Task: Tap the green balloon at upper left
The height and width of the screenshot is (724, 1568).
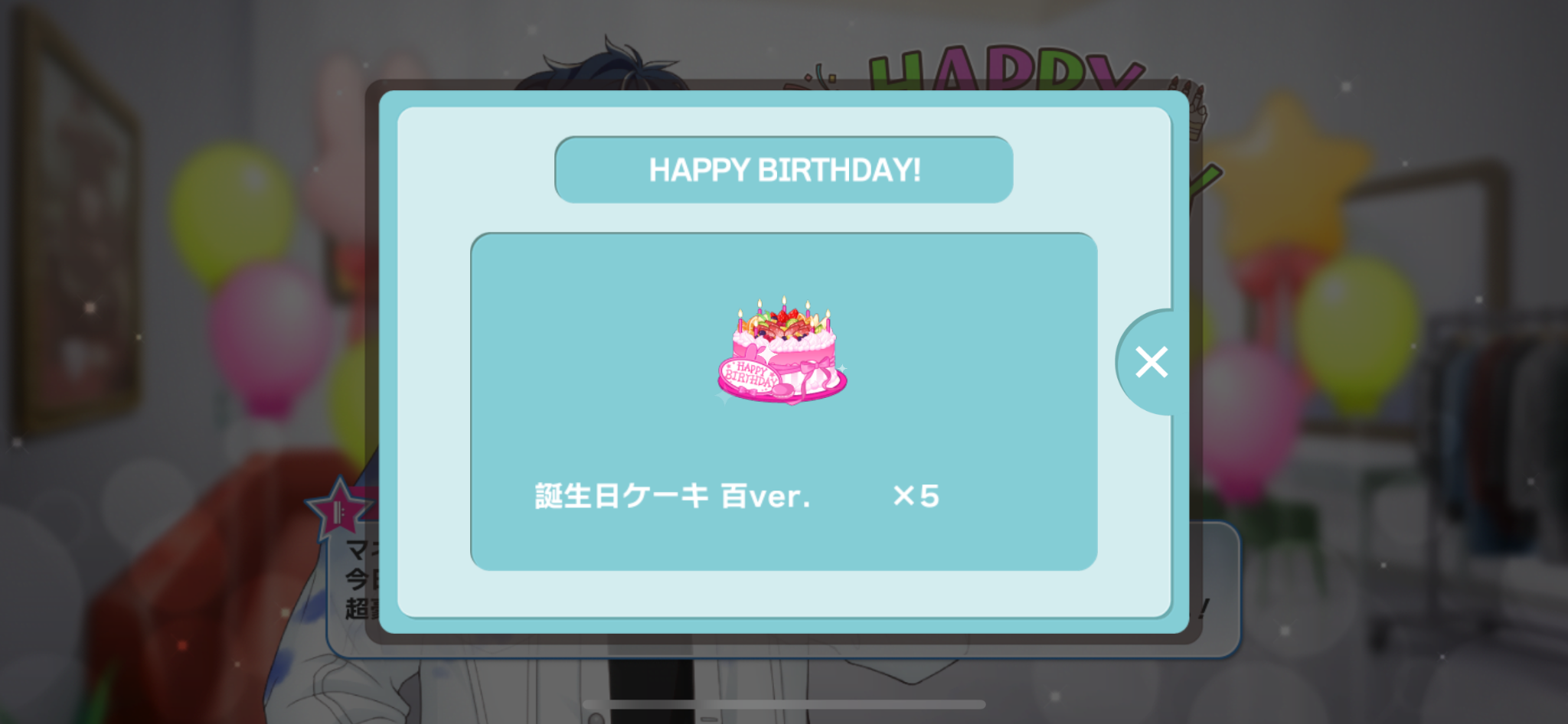Action: (231, 216)
